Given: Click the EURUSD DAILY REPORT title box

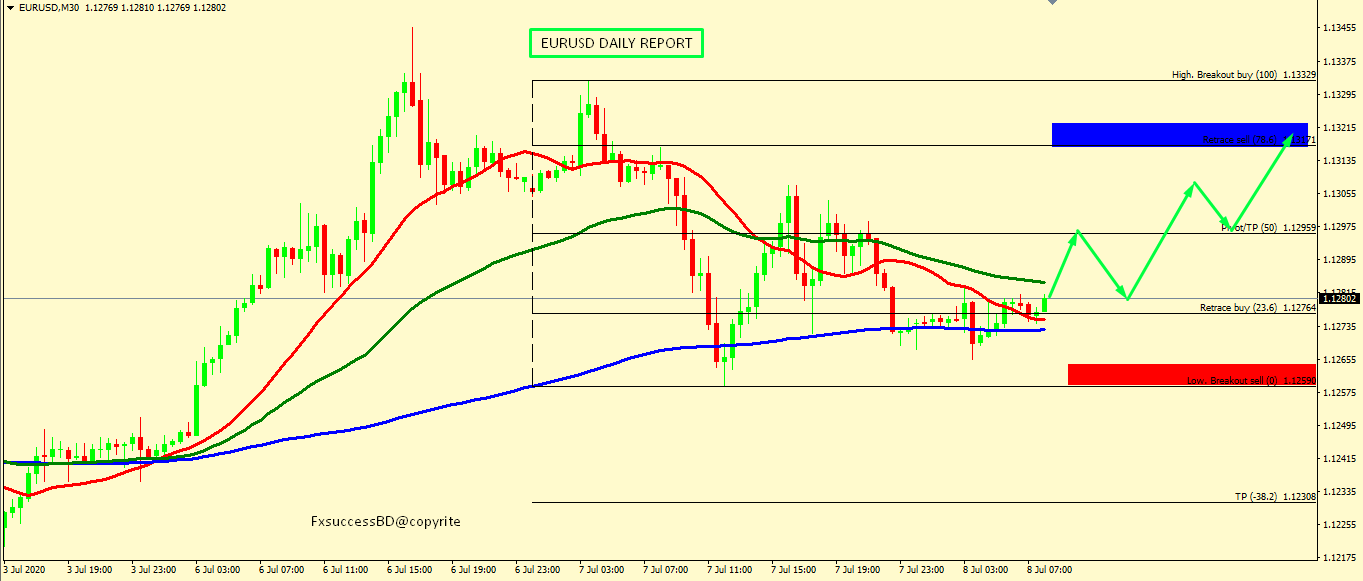Looking at the screenshot, I should click(616, 43).
